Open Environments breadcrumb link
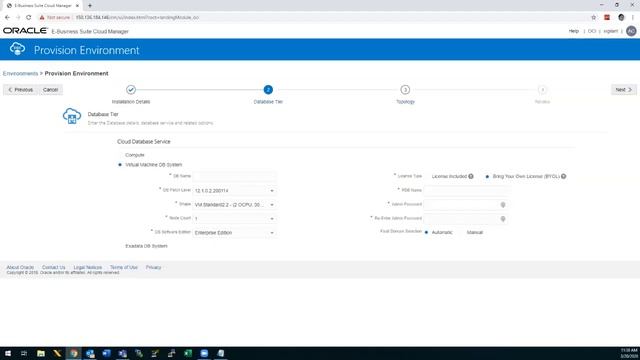This screenshot has height=360, width=640. pos(20,73)
